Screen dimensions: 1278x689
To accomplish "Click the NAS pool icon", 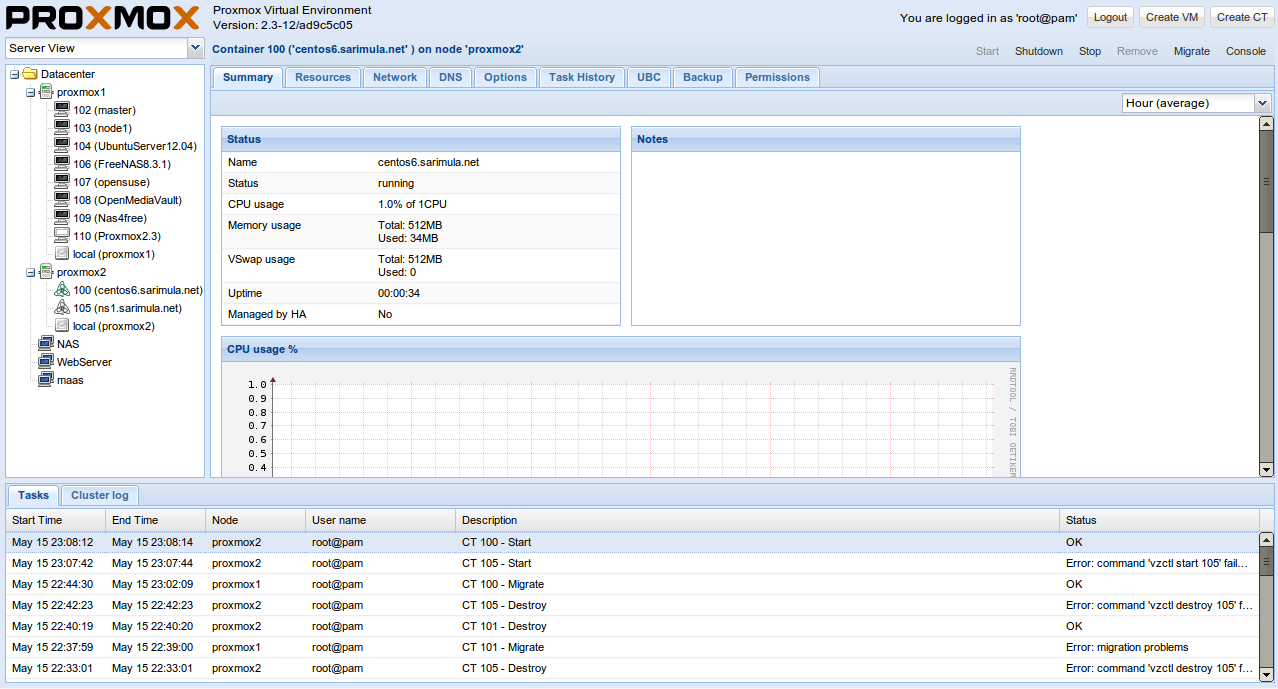I will click(46, 344).
